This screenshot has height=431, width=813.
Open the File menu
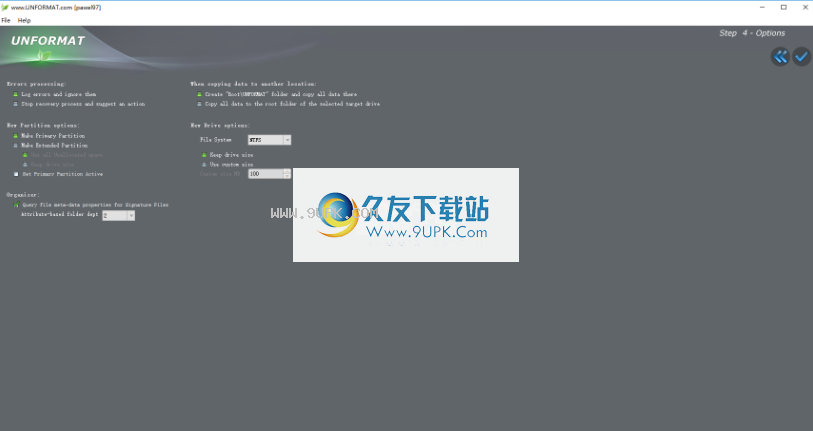[6, 20]
